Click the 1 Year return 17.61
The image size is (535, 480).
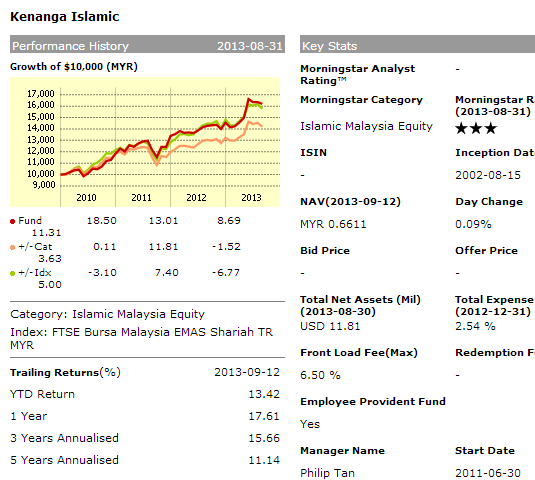[264, 416]
